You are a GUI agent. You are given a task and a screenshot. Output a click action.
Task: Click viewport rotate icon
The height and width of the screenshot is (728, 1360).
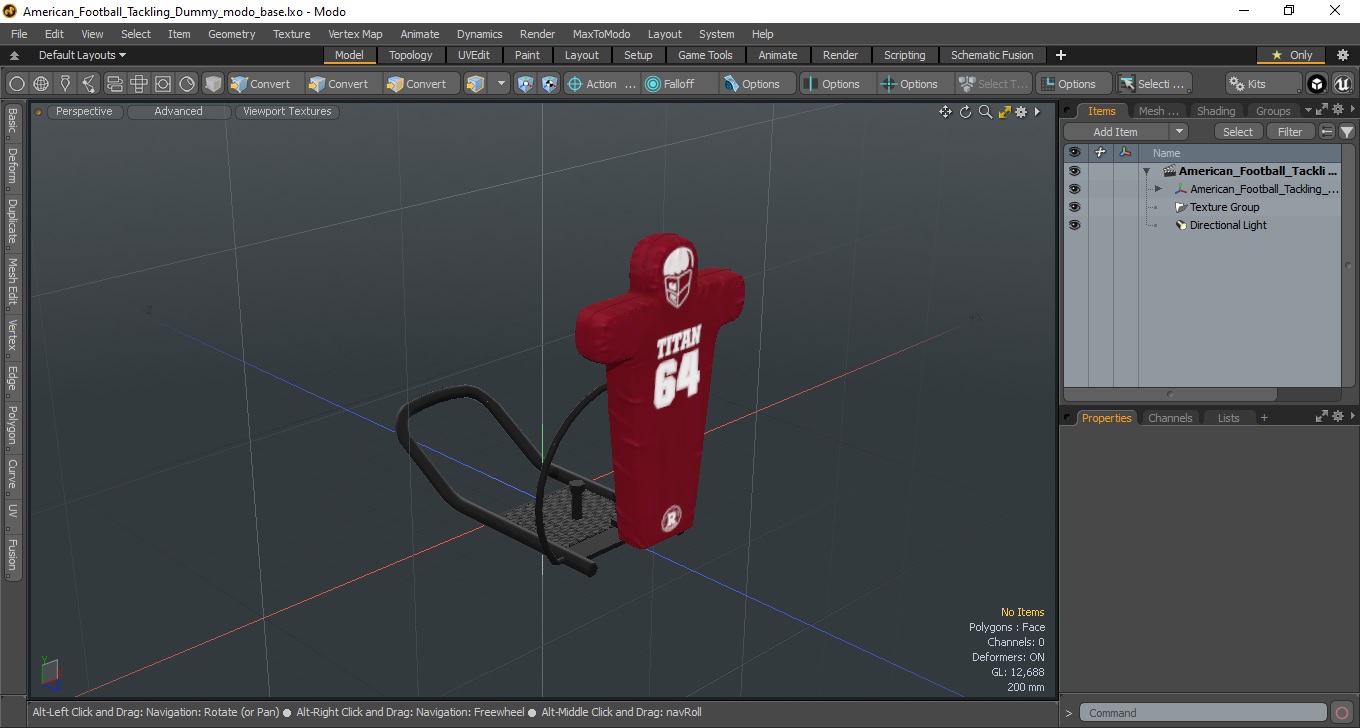coord(966,112)
